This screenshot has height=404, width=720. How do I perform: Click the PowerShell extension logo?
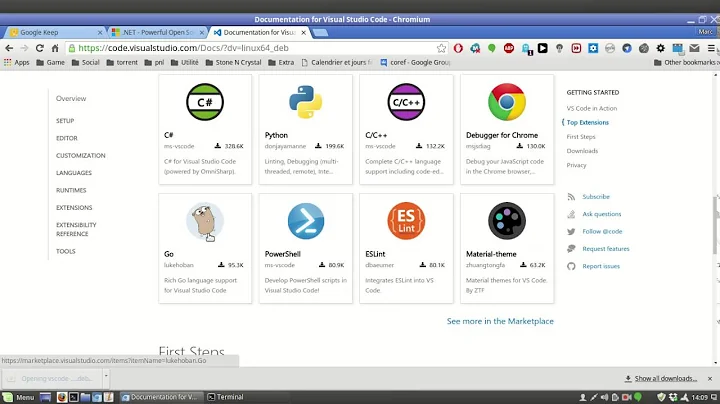tap(305, 221)
